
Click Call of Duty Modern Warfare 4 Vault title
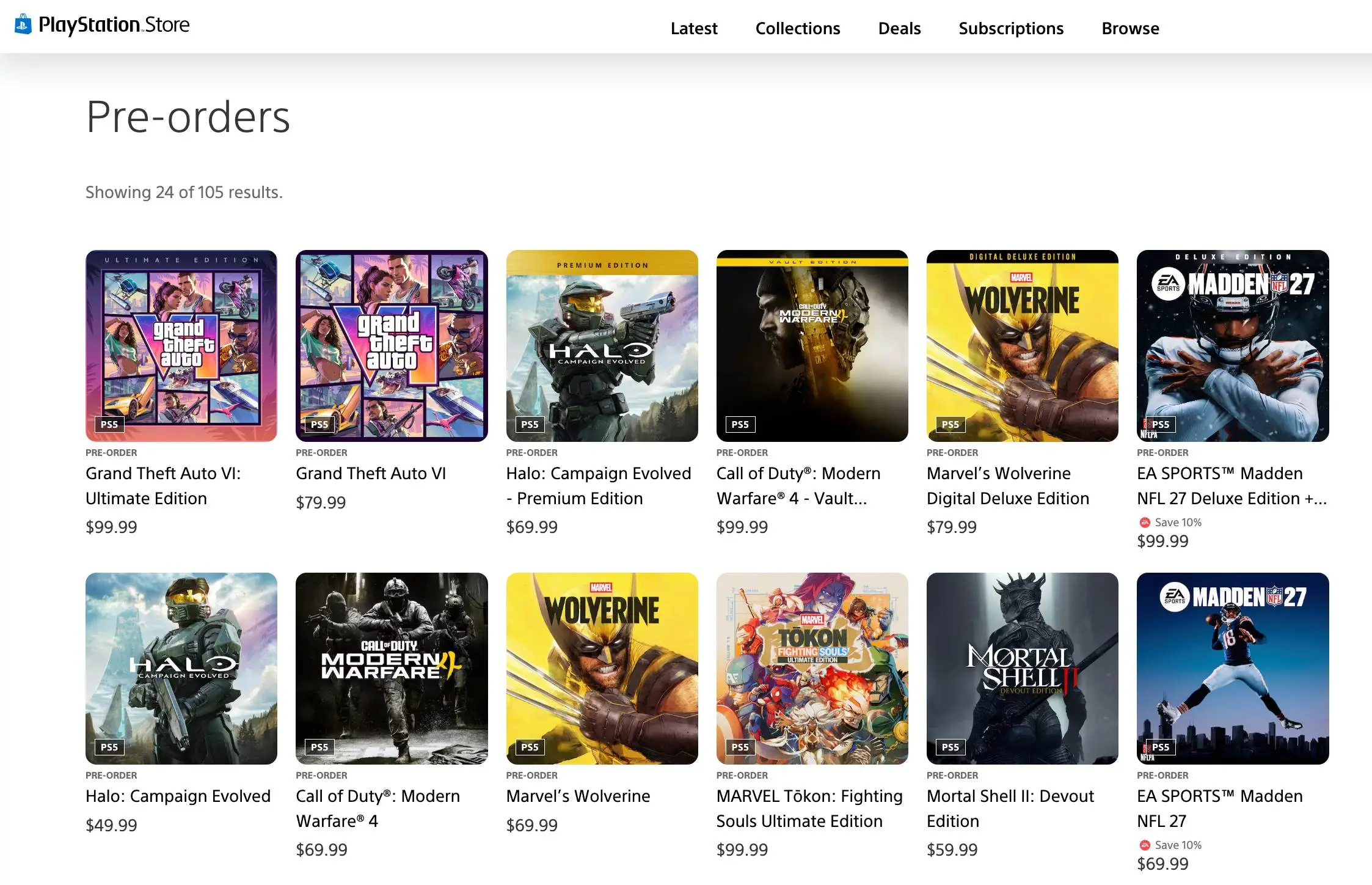pyautogui.click(x=798, y=486)
